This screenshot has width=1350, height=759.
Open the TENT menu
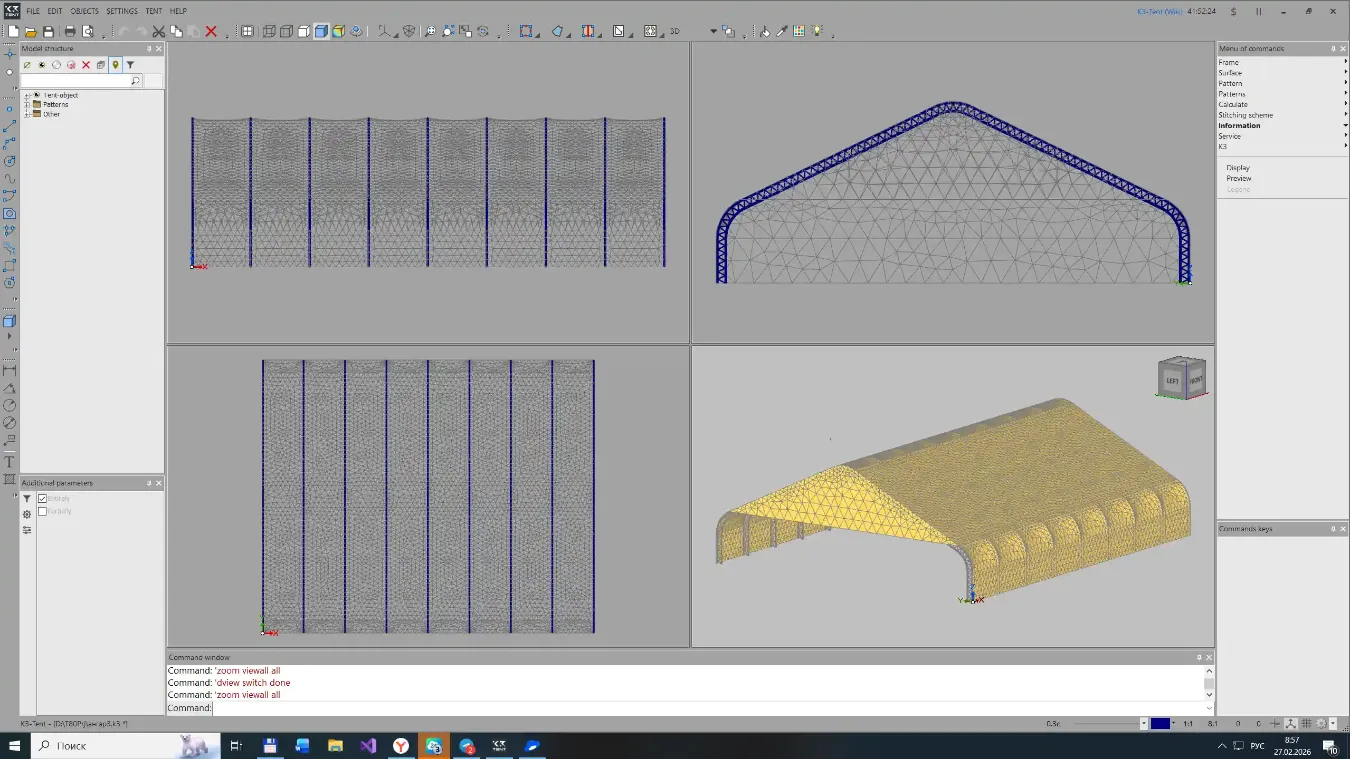(x=153, y=11)
